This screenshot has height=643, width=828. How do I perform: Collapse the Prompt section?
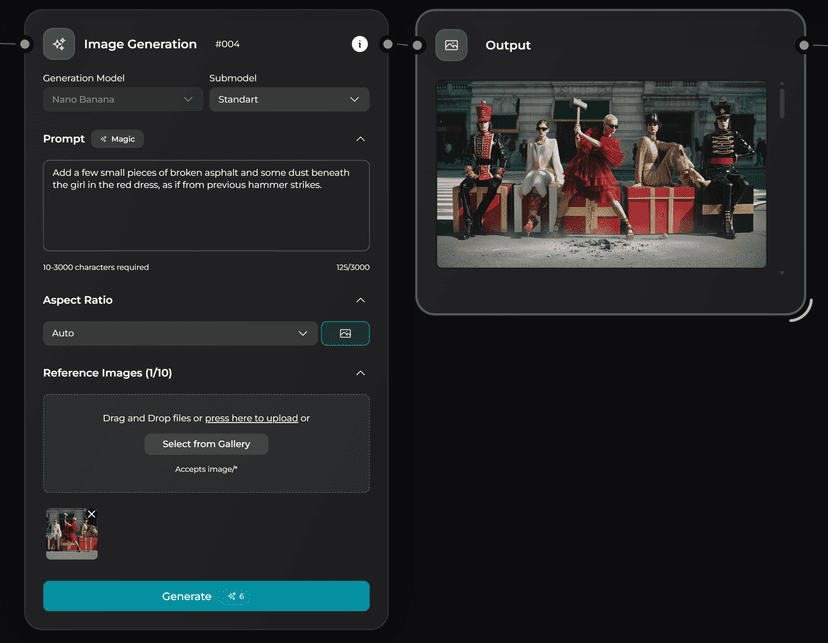coord(360,139)
